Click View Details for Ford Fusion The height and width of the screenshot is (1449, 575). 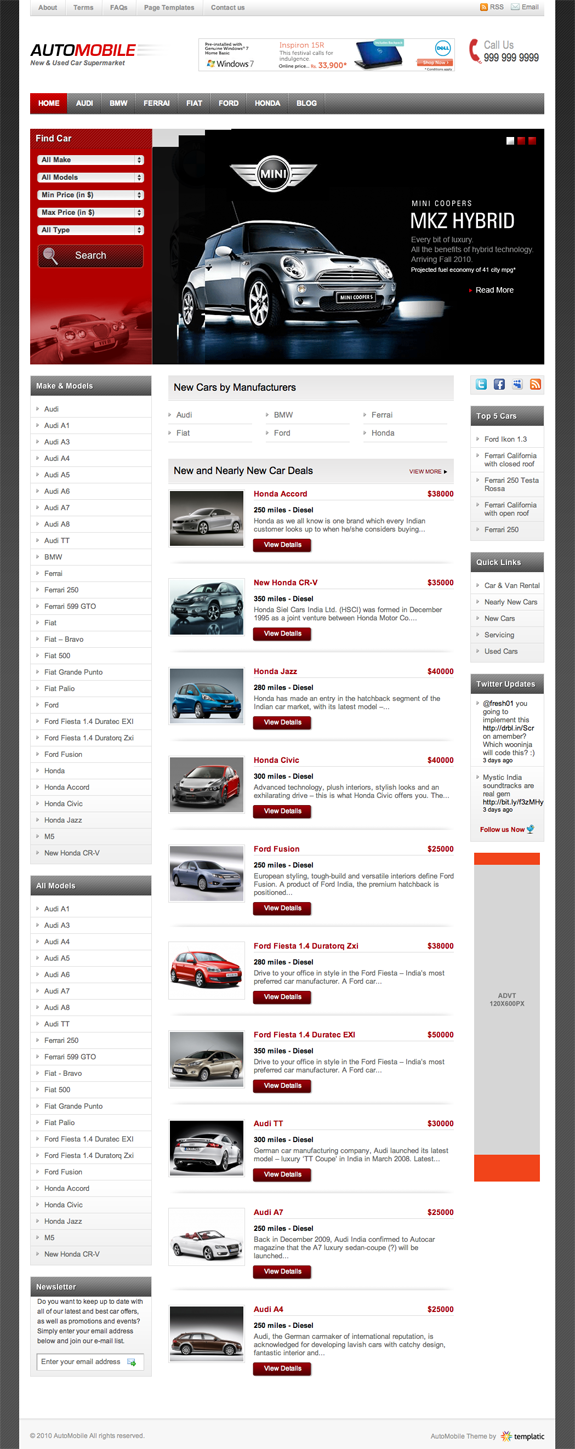[282, 908]
